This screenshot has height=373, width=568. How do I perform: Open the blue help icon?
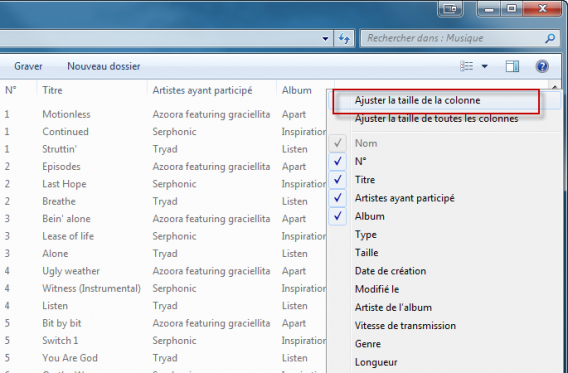(542, 66)
